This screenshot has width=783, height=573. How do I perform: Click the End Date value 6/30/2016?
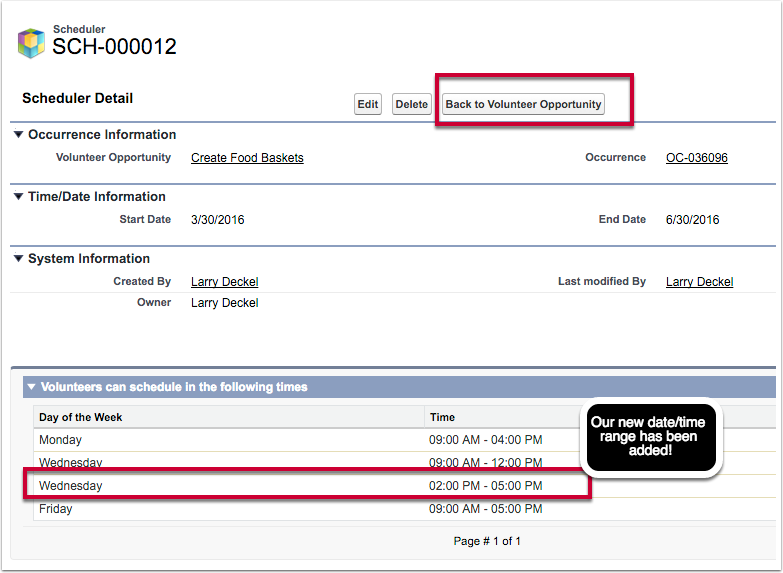(x=692, y=219)
